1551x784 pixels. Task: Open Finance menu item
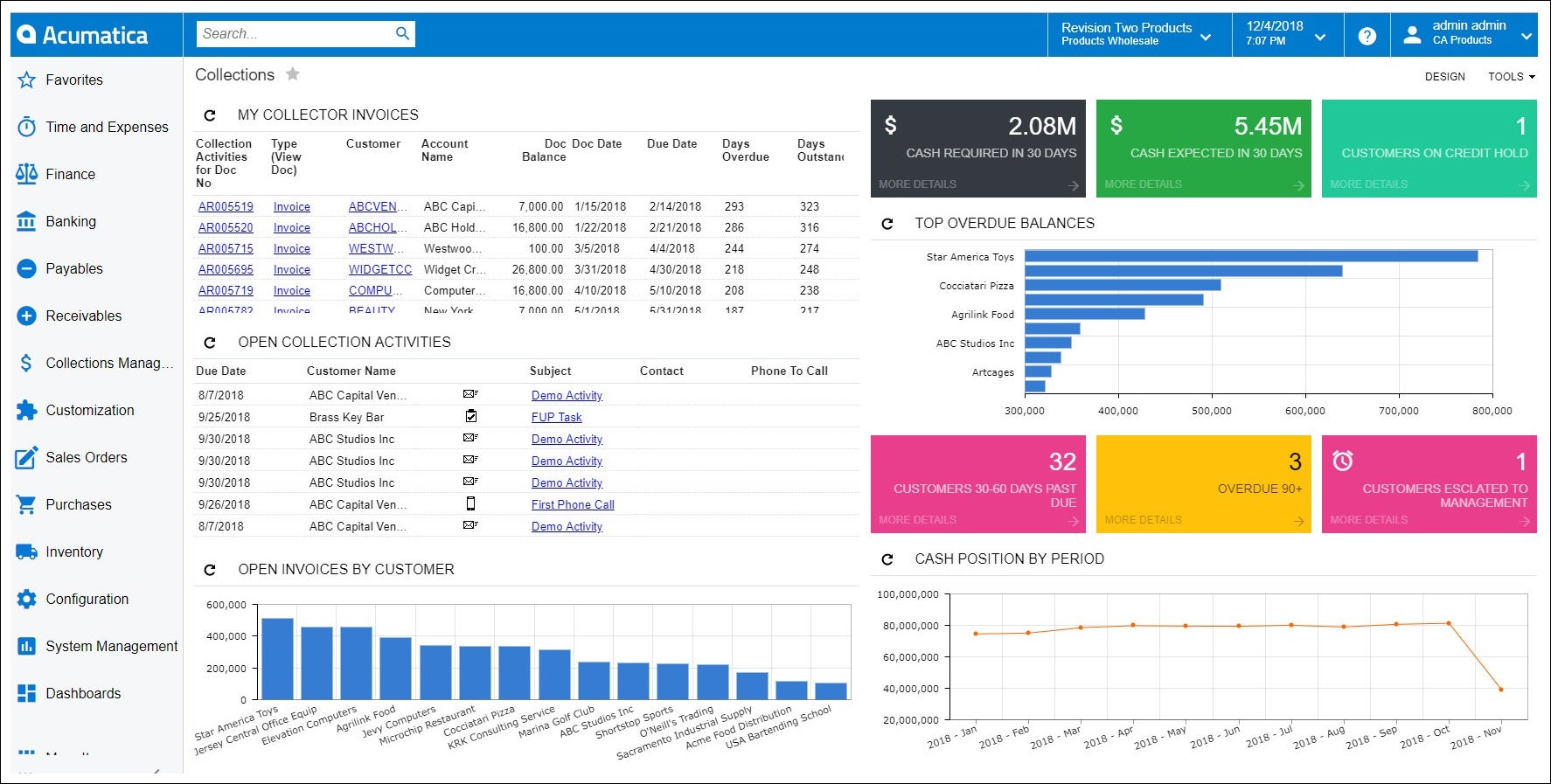[x=70, y=174]
